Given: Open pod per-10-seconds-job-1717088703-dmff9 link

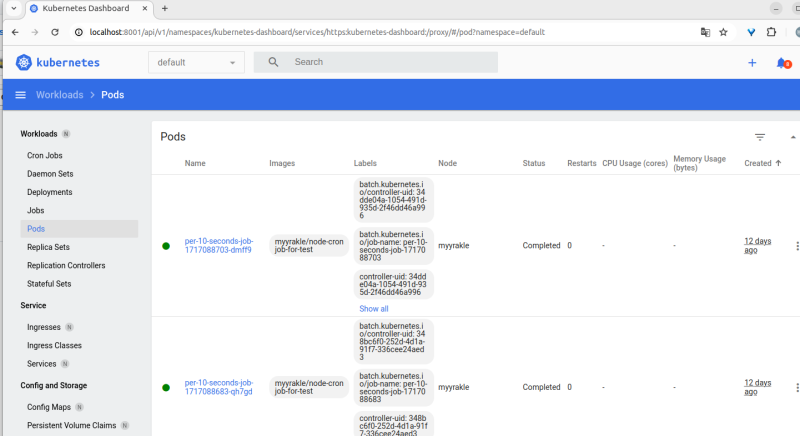Looking at the screenshot, I should click(x=218, y=245).
